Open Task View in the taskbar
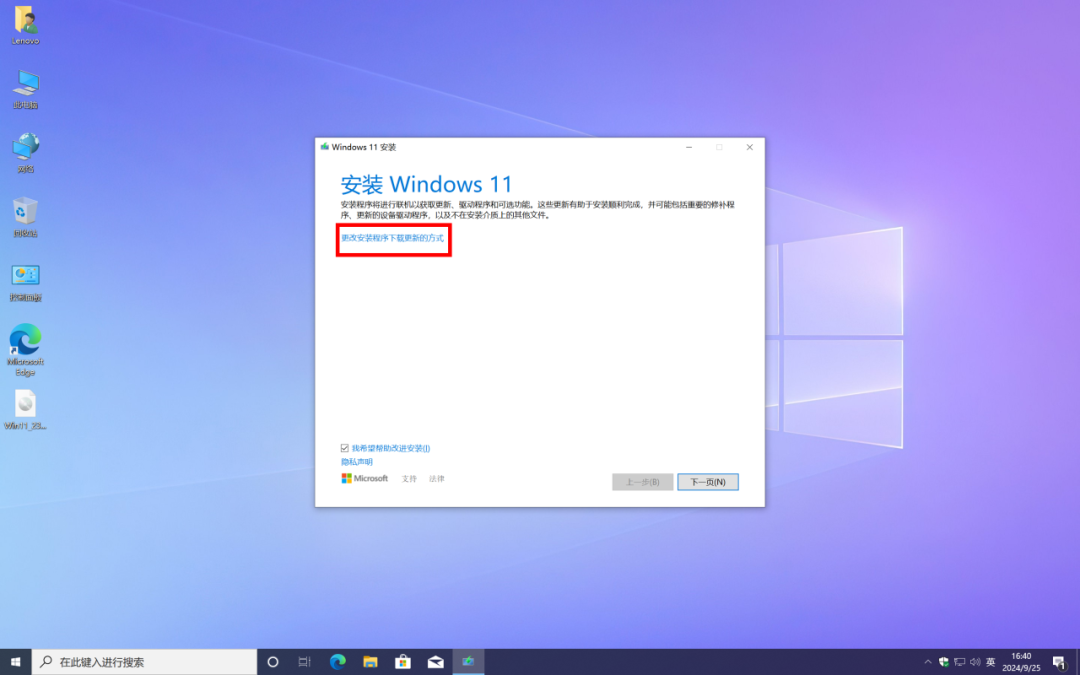This screenshot has width=1080, height=675. point(304,662)
